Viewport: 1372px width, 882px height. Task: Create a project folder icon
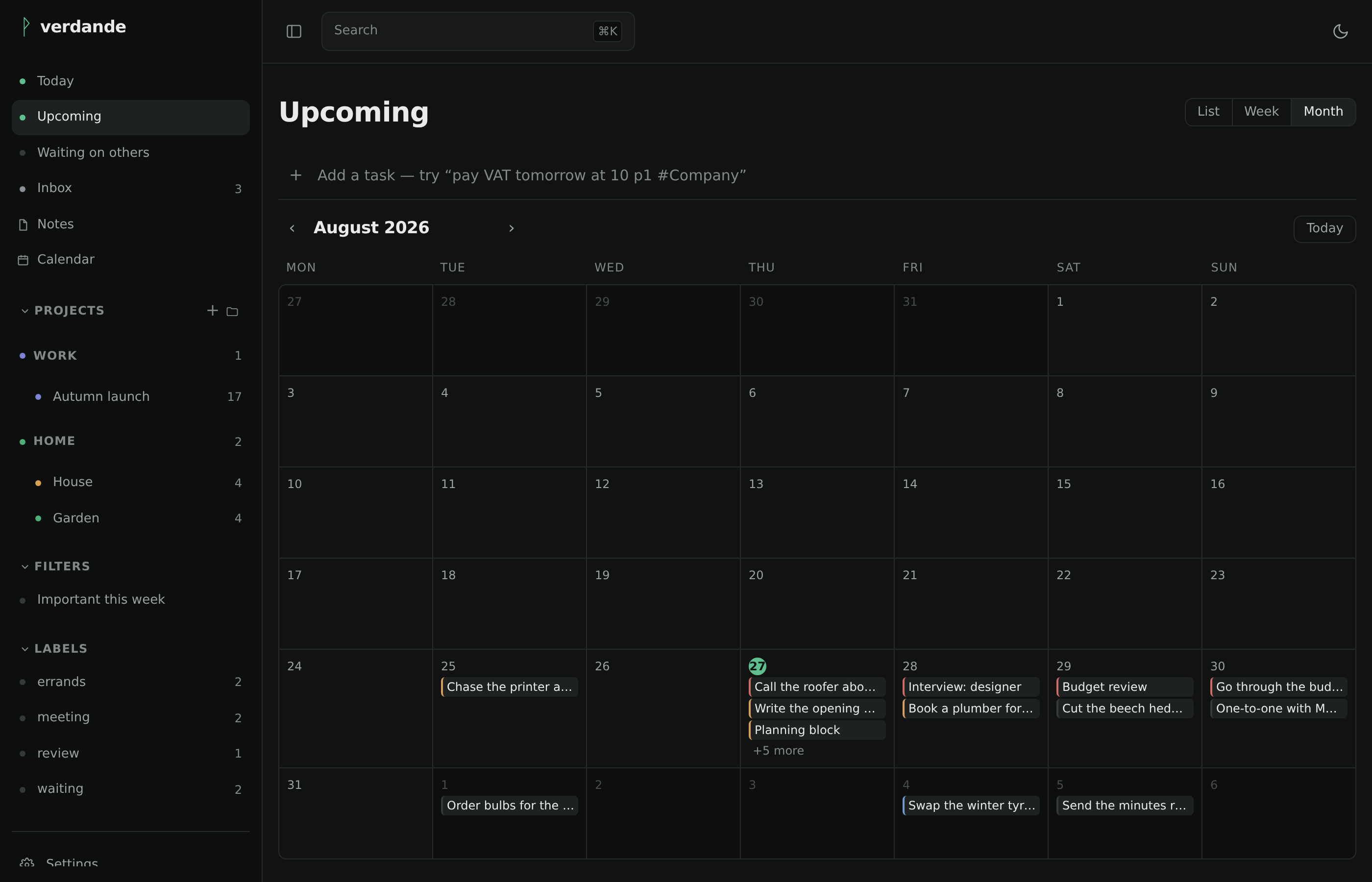(x=232, y=311)
